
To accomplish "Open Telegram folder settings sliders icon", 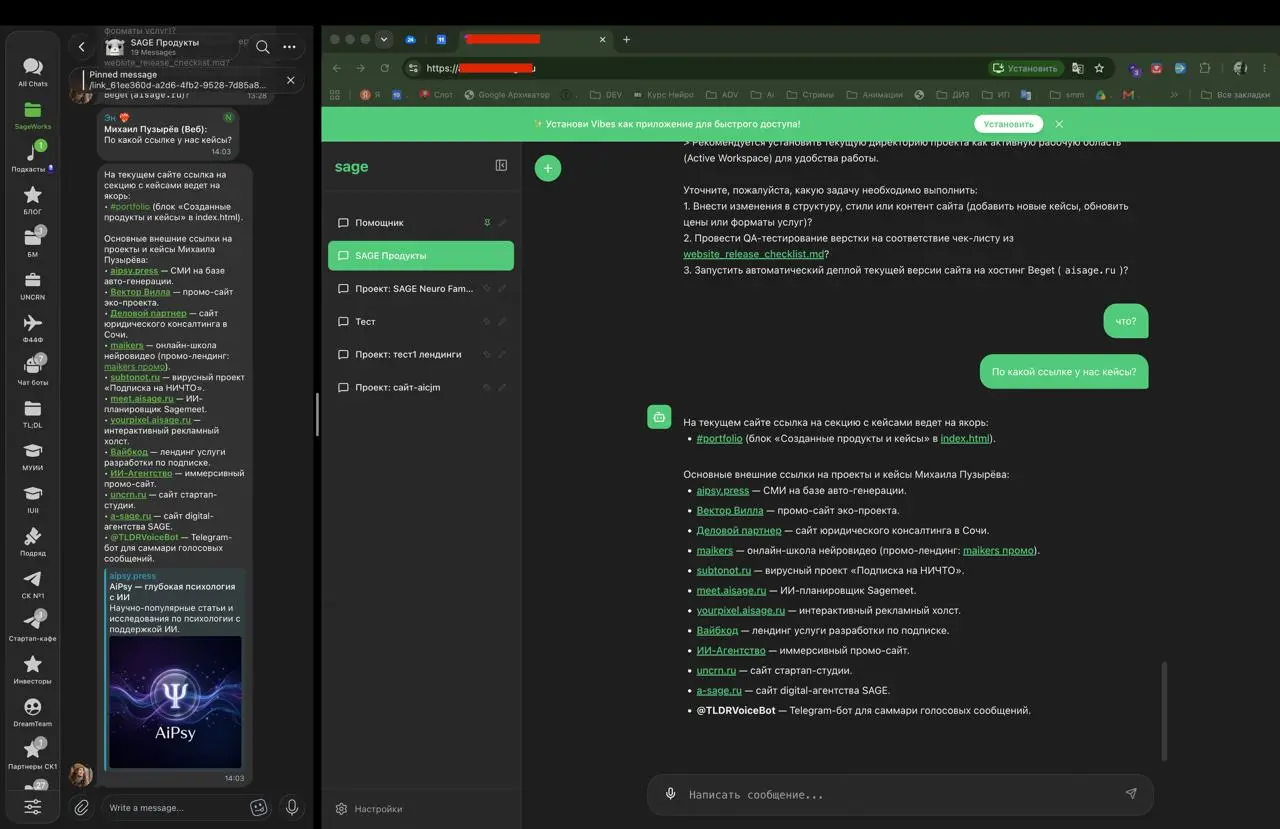I will 33,807.
